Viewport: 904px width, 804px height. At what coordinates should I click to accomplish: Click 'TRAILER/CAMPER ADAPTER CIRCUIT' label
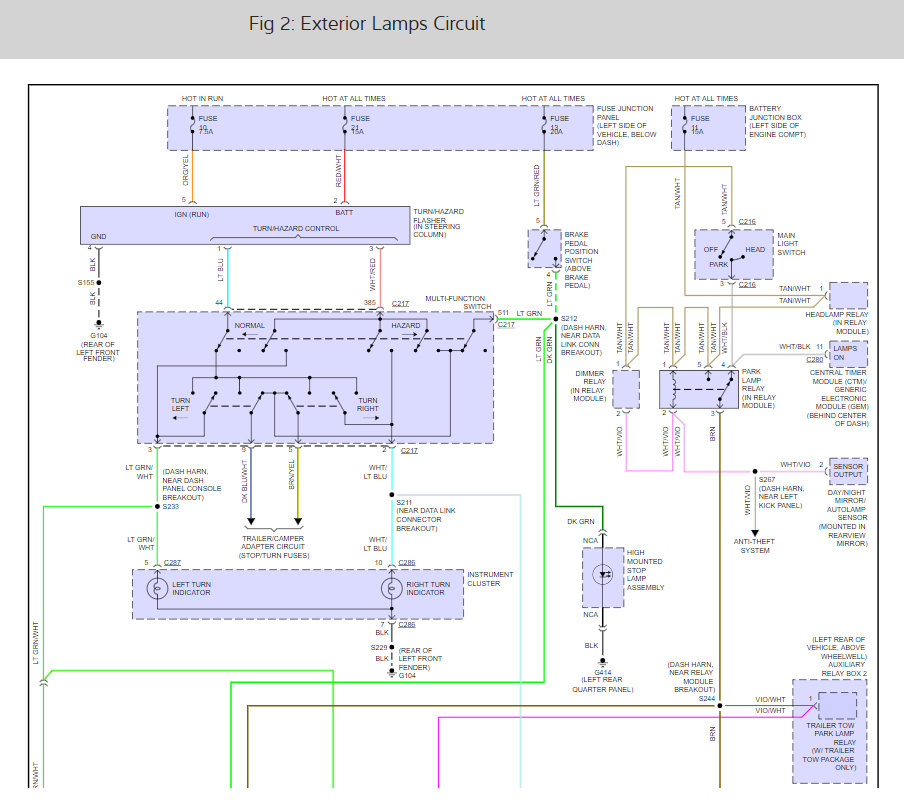274,547
